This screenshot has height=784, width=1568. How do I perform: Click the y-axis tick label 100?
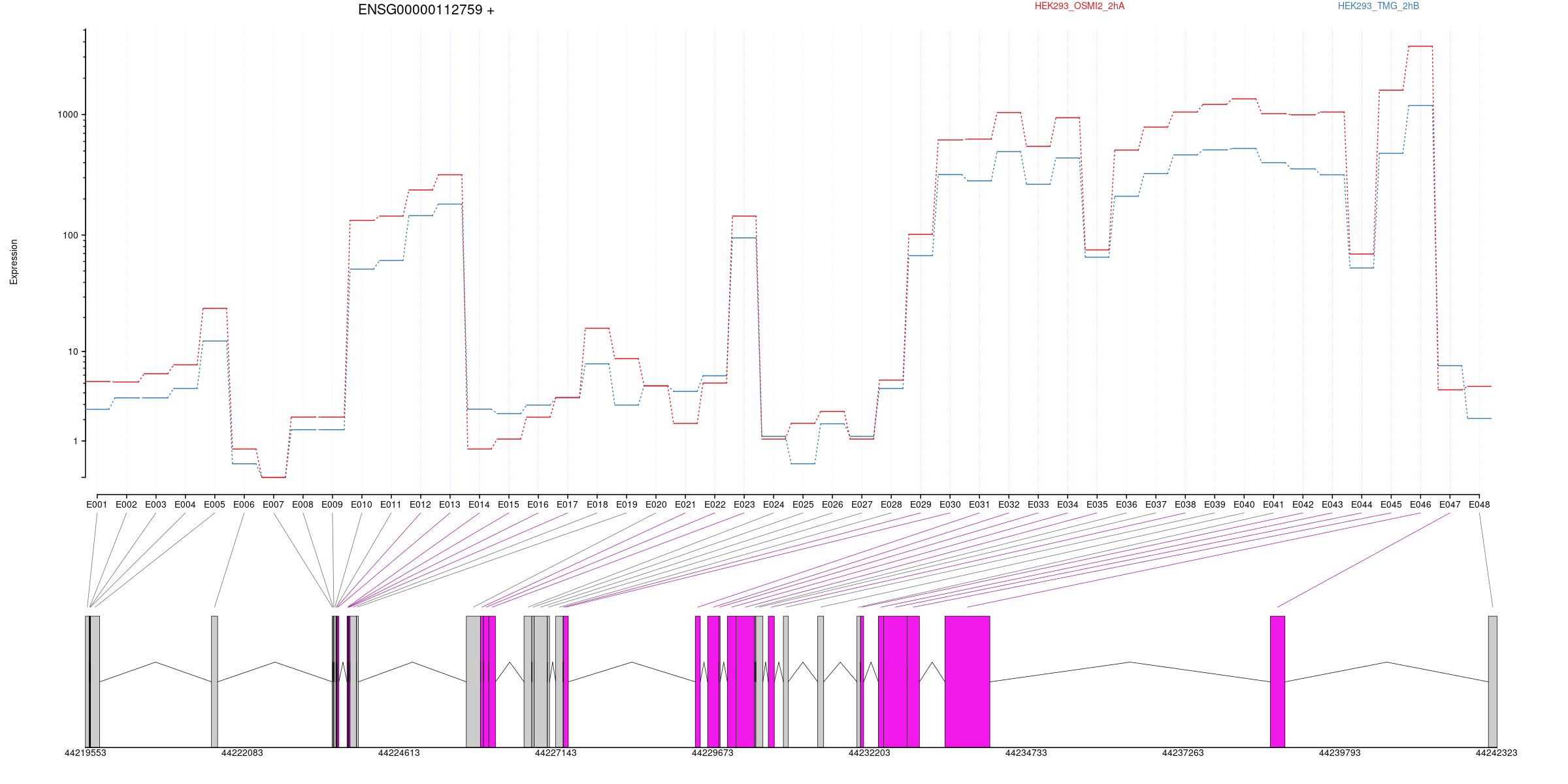tap(70, 235)
